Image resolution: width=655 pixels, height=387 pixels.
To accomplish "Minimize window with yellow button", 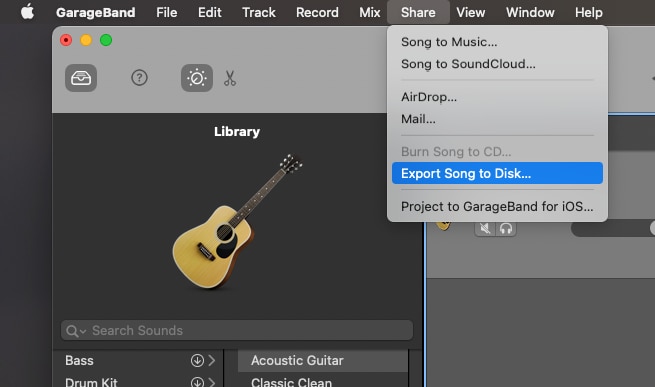I will (86, 40).
